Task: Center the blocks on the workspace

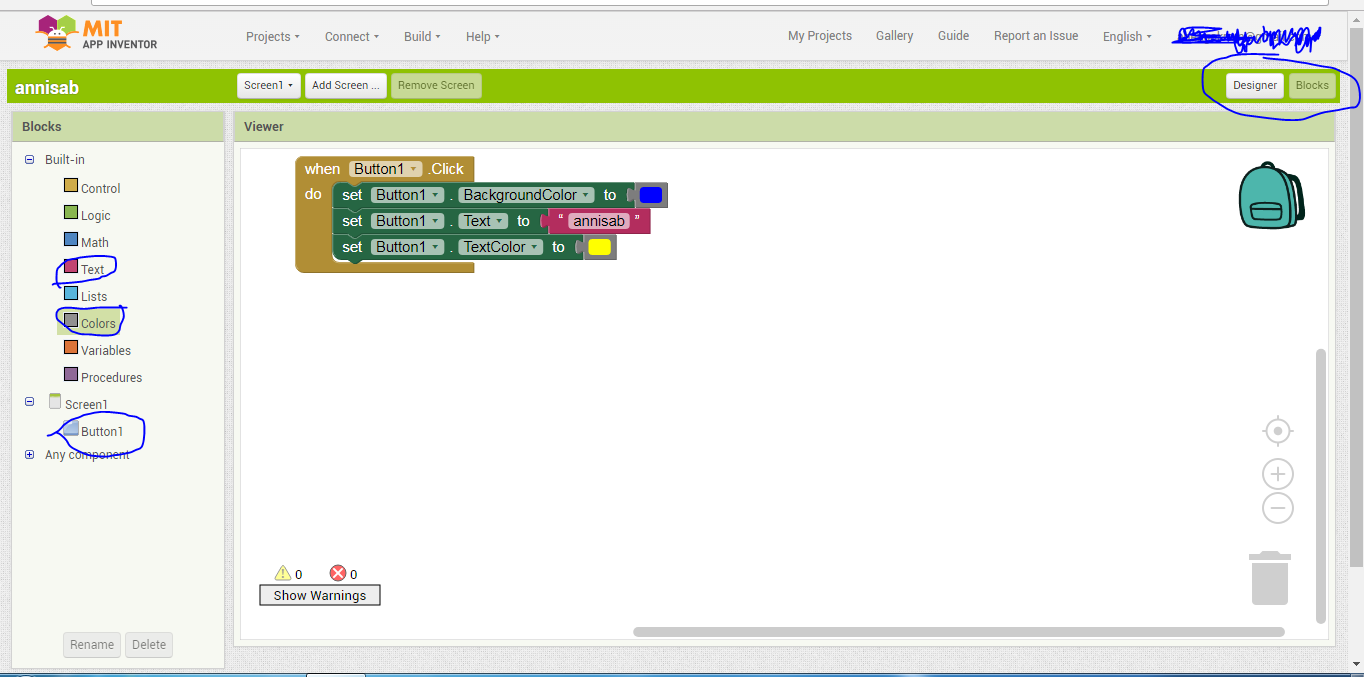Action: [x=1277, y=430]
